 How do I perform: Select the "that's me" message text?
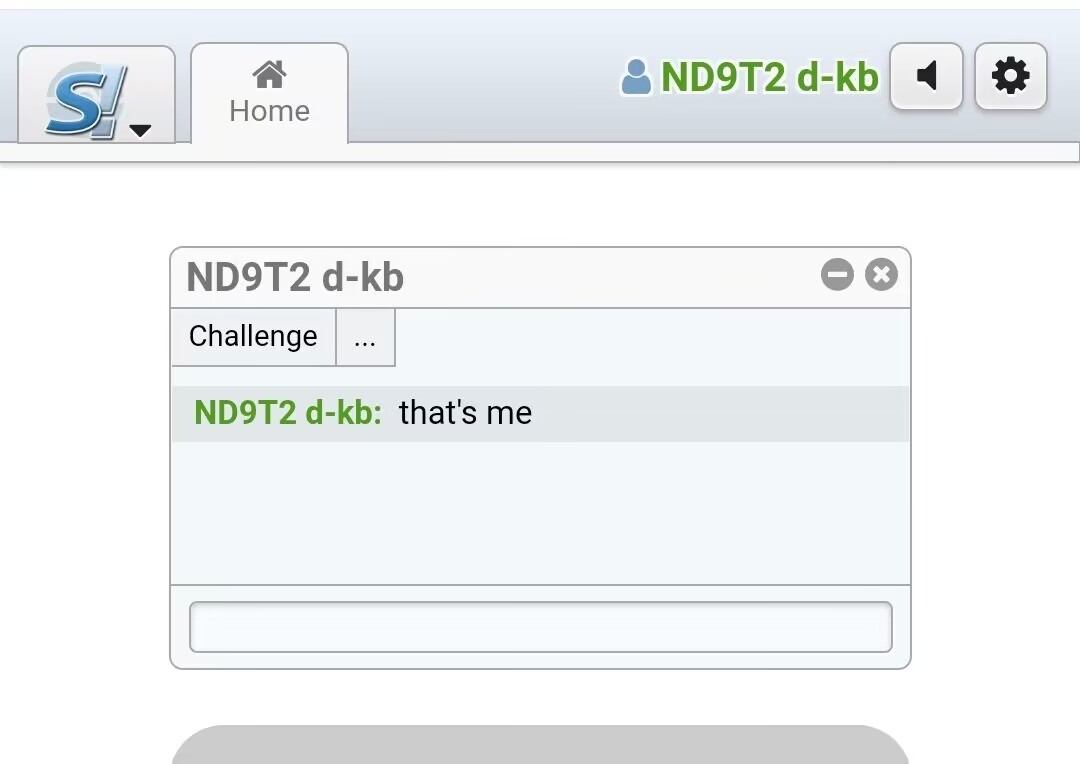466,413
